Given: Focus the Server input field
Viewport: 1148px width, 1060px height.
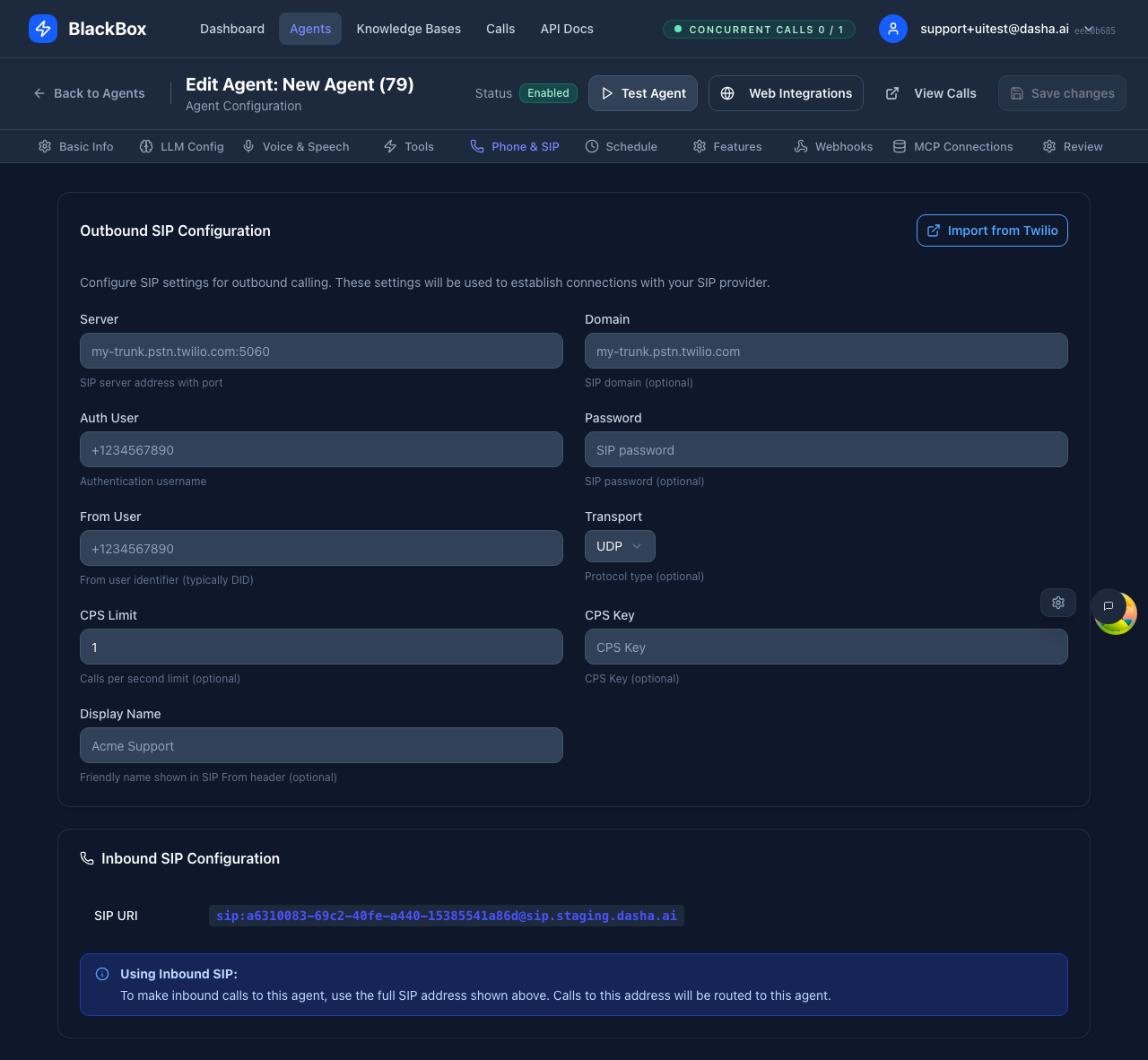Looking at the screenshot, I should coord(321,351).
